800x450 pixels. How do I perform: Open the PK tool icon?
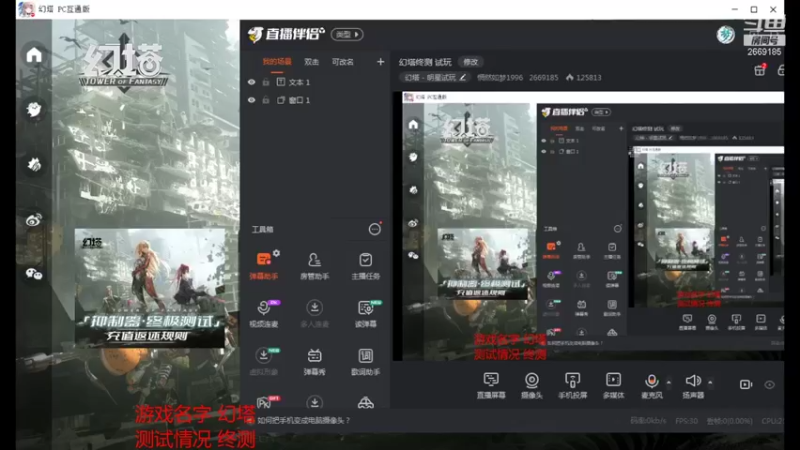(266, 402)
